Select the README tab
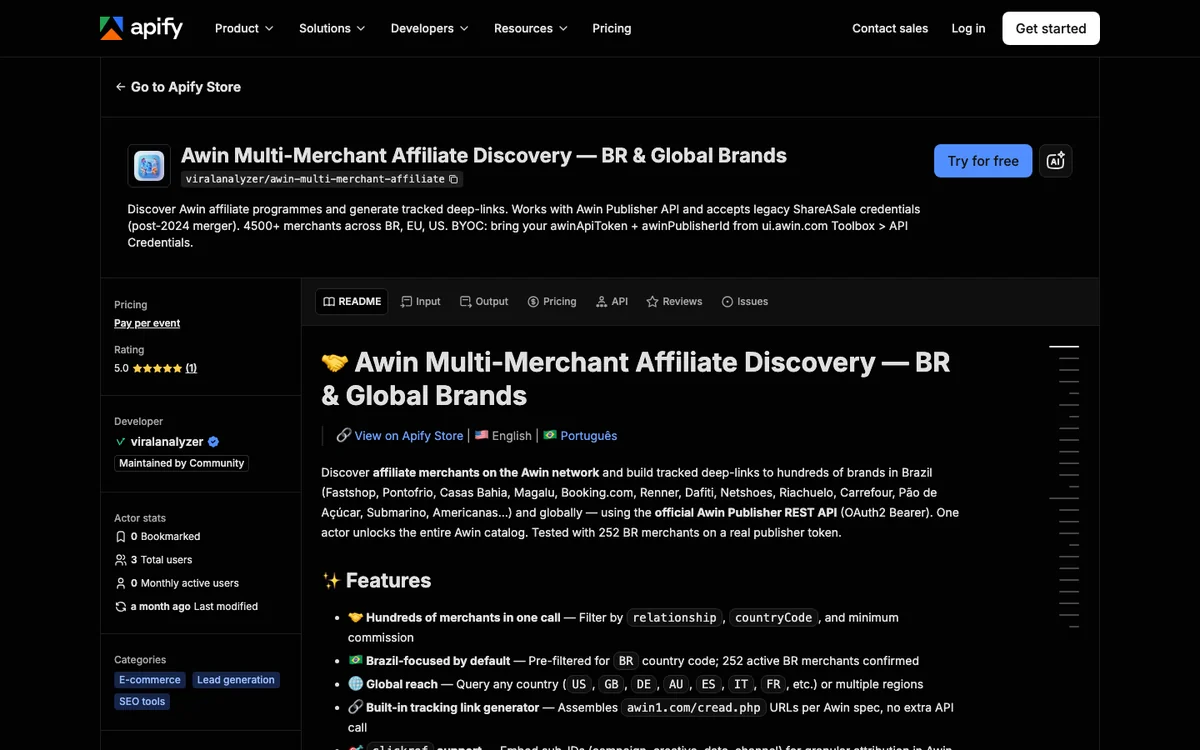The width and height of the screenshot is (1200, 750). click(352, 301)
